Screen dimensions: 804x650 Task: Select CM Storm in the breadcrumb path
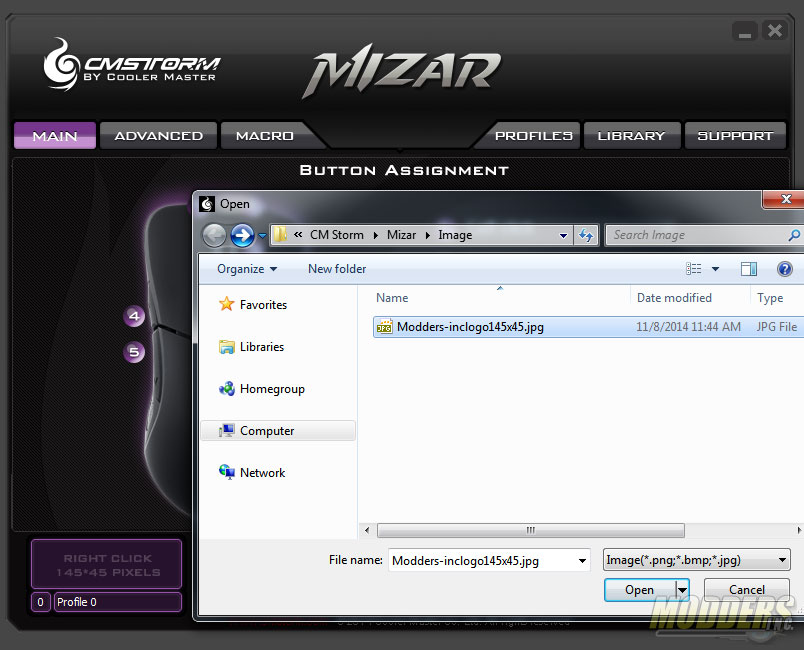(336, 235)
